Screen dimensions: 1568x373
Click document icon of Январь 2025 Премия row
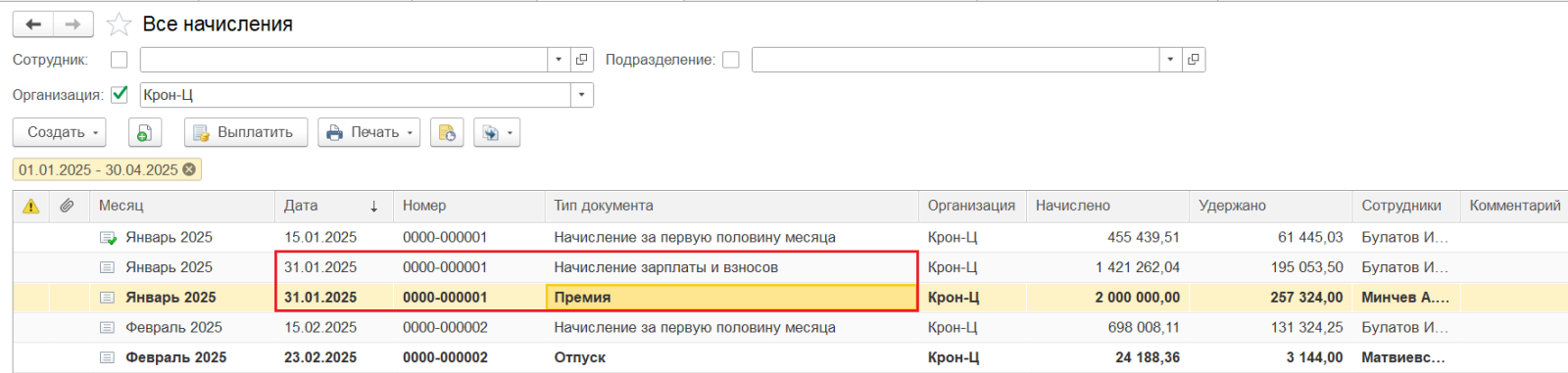[x=107, y=298]
